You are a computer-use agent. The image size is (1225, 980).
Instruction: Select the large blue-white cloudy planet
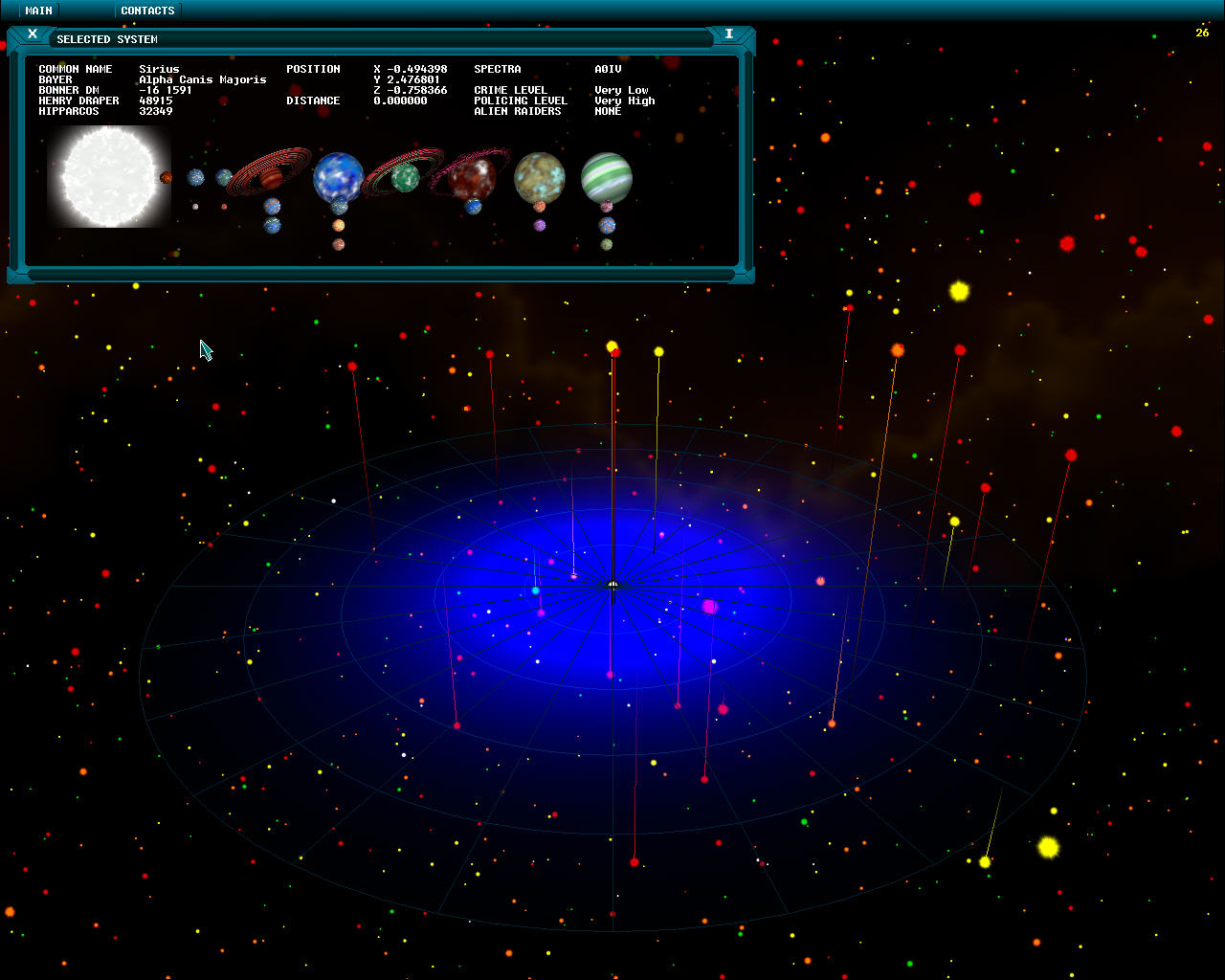point(339,176)
